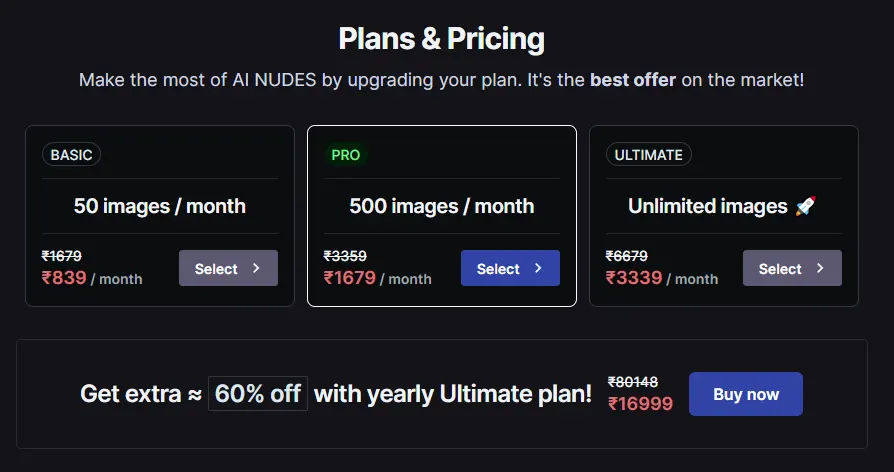
Task: Click the chevron arrow on the Pro Select button
Action: (538, 268)
